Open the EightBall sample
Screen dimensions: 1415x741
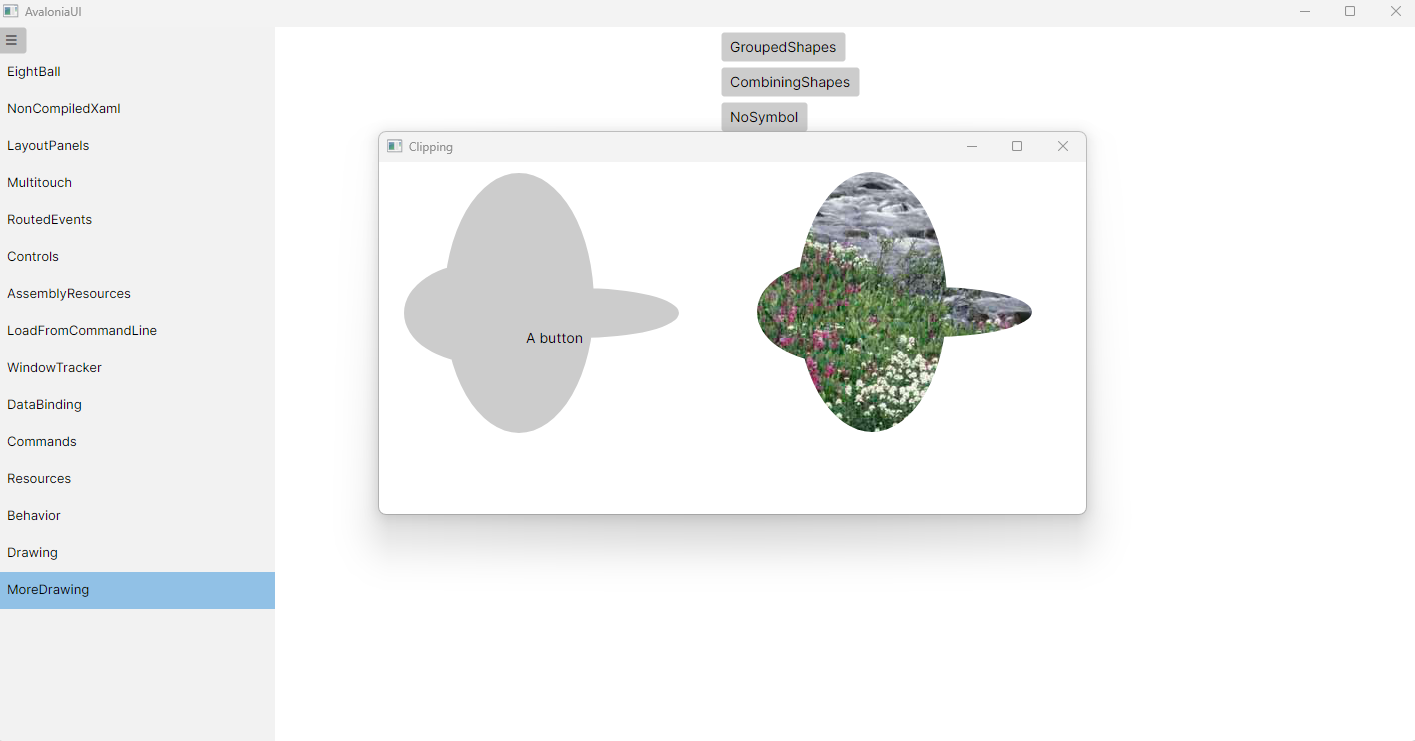(137, 72)
